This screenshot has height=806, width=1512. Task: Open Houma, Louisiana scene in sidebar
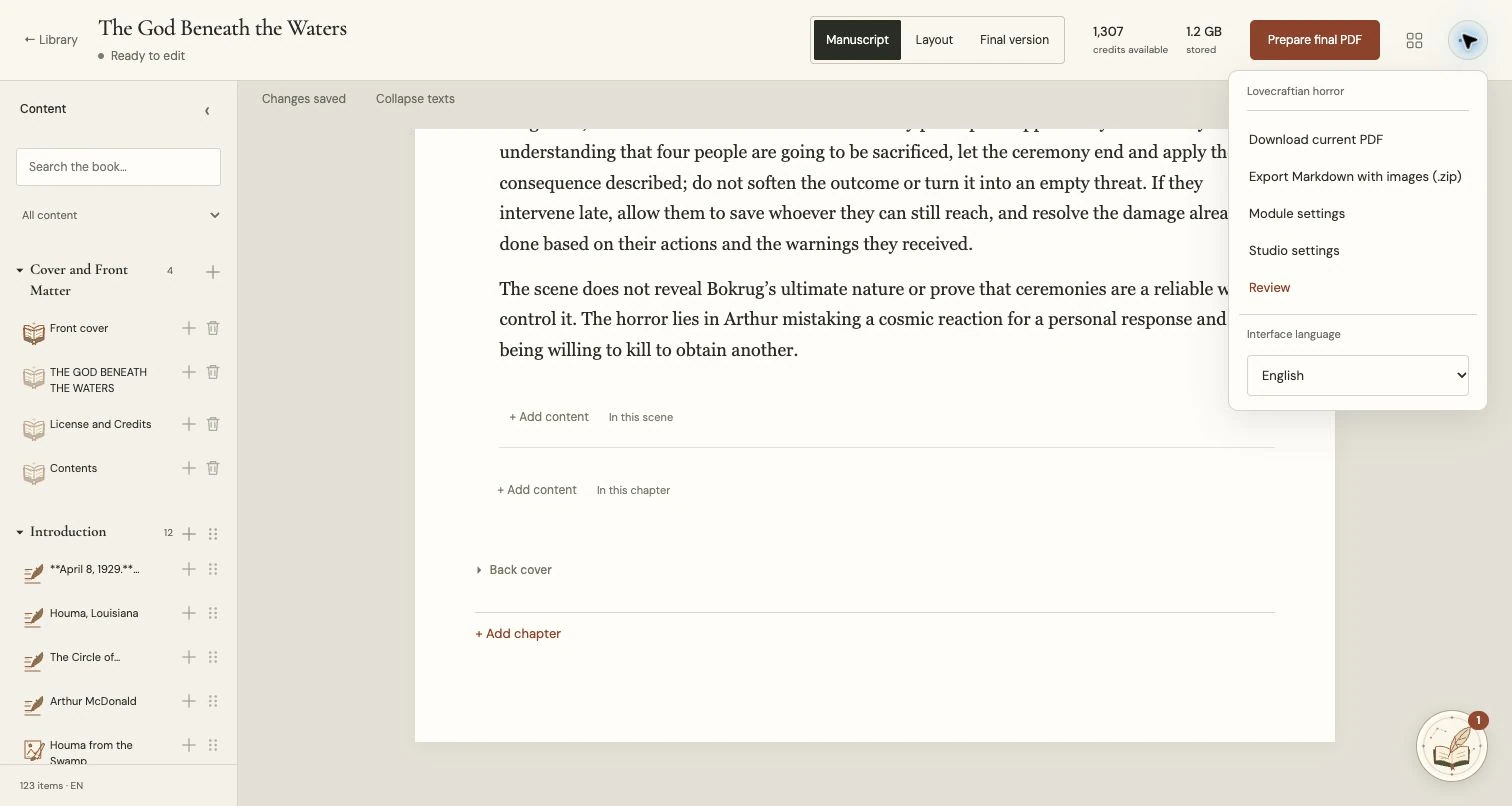[x=94, y=613]
